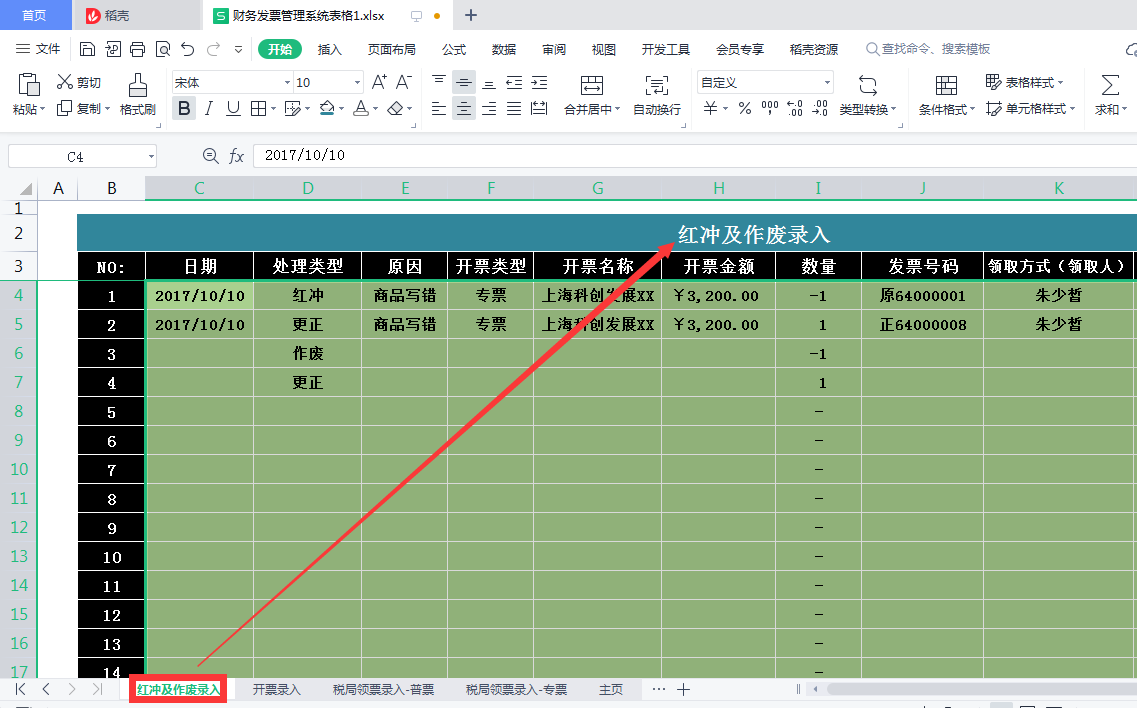
Task: Open a new document tab with plus
Action: click(471, 15)
